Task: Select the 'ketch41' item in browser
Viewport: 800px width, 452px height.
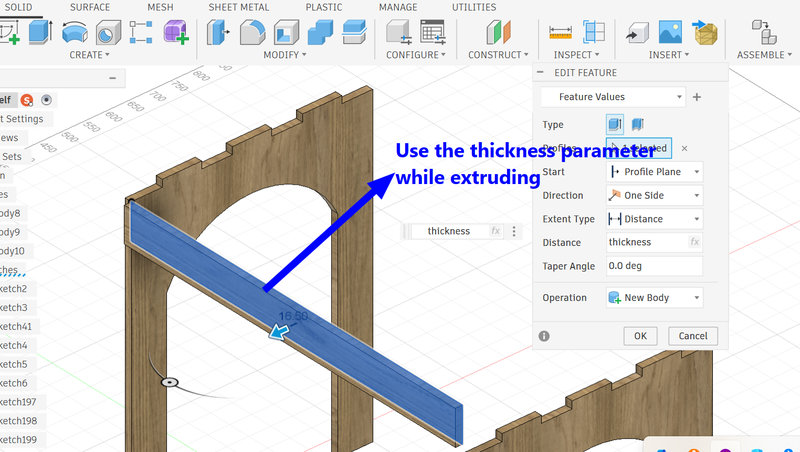Action: coord(16,327)
